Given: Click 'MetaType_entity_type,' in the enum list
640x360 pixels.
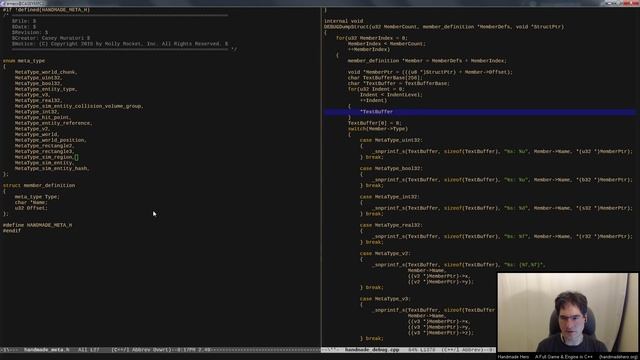Looking at the screenshot, I should tap(46, 89).
